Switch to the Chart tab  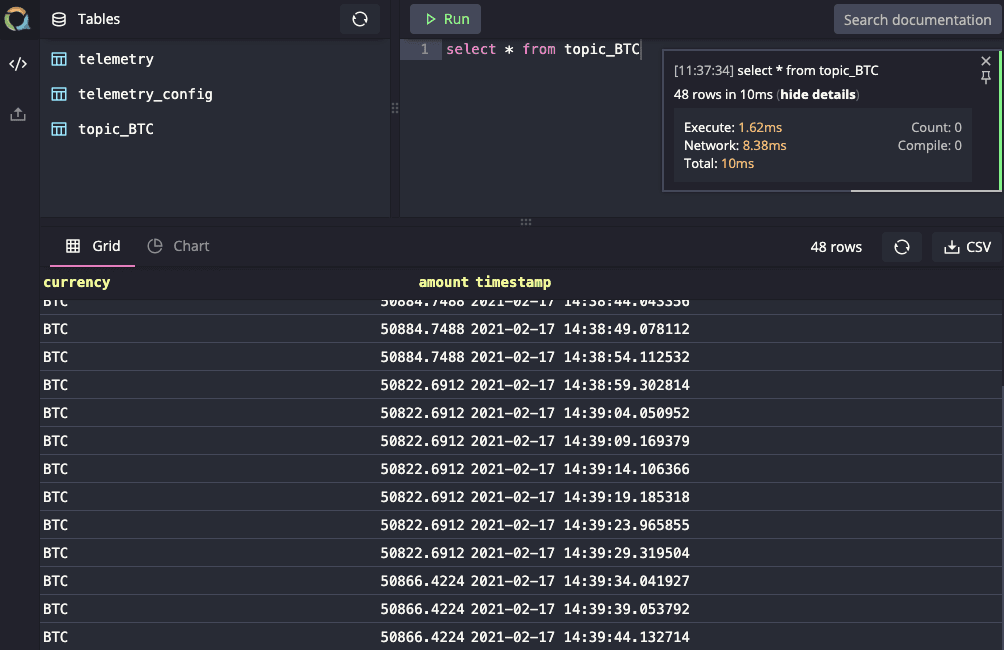(179, 246)
